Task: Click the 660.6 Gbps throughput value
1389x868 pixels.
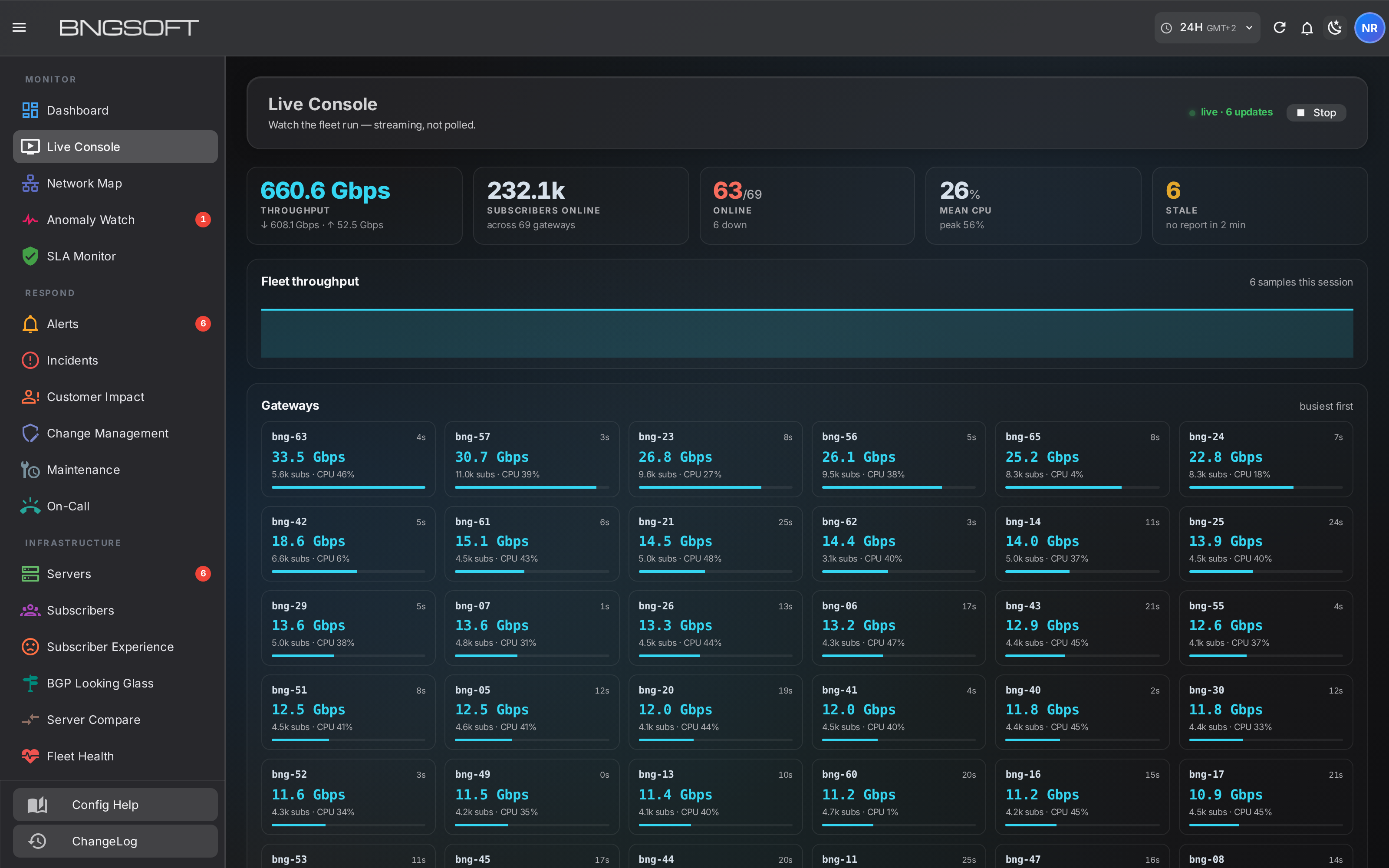Action: tap(326, 191)
